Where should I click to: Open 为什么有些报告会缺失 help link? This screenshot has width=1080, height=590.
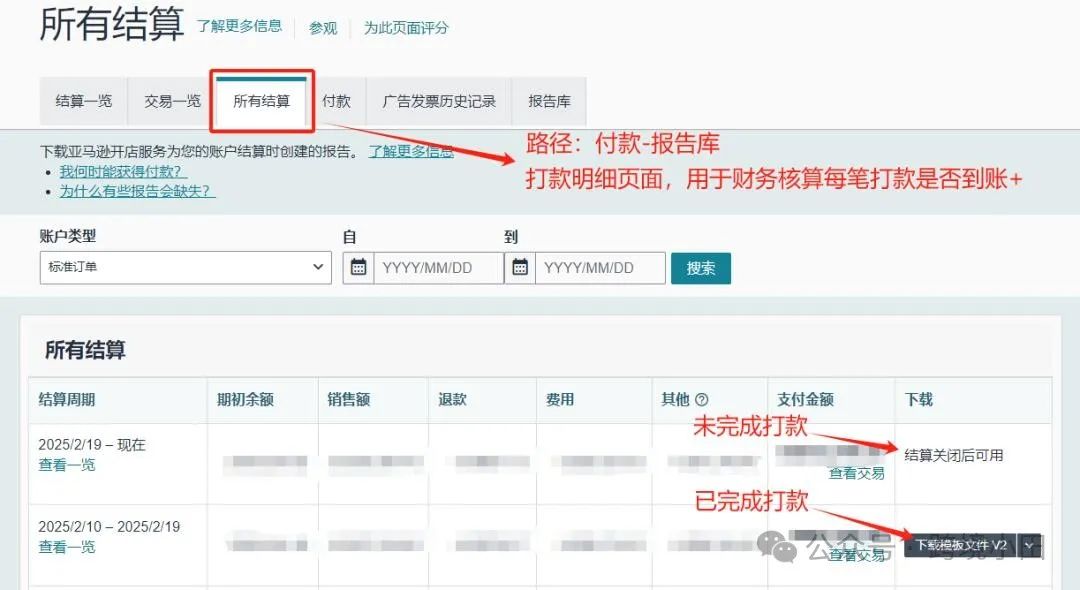(x=138, y=191)
